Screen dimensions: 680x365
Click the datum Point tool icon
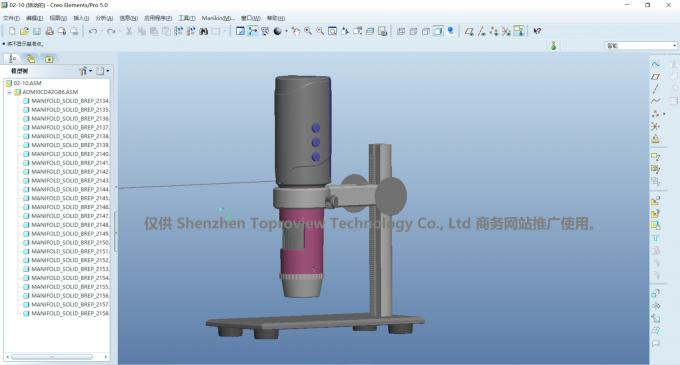click(655, 114)
